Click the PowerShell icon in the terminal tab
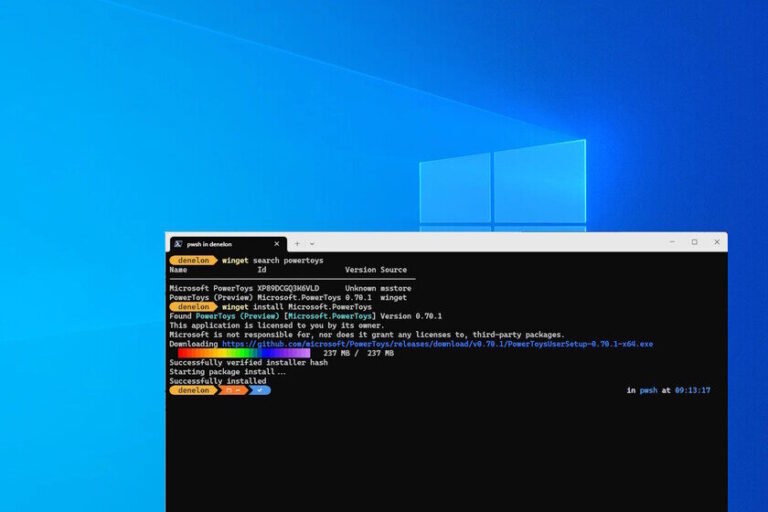The height and width of the screenshot is (512, 768). pos(178,244)
